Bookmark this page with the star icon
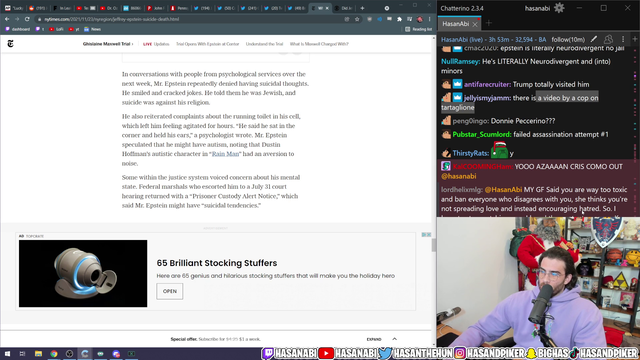 tap(357, 19)
